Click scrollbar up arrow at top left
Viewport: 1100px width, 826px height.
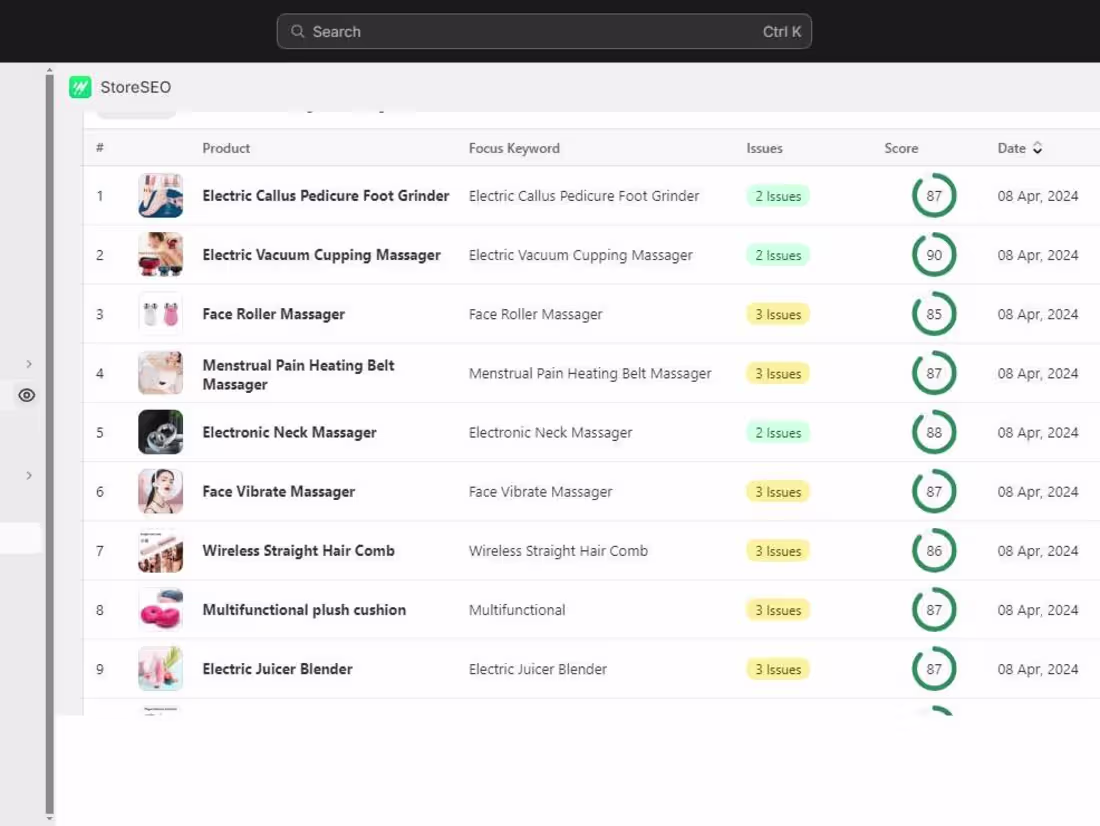coord(49,70)
